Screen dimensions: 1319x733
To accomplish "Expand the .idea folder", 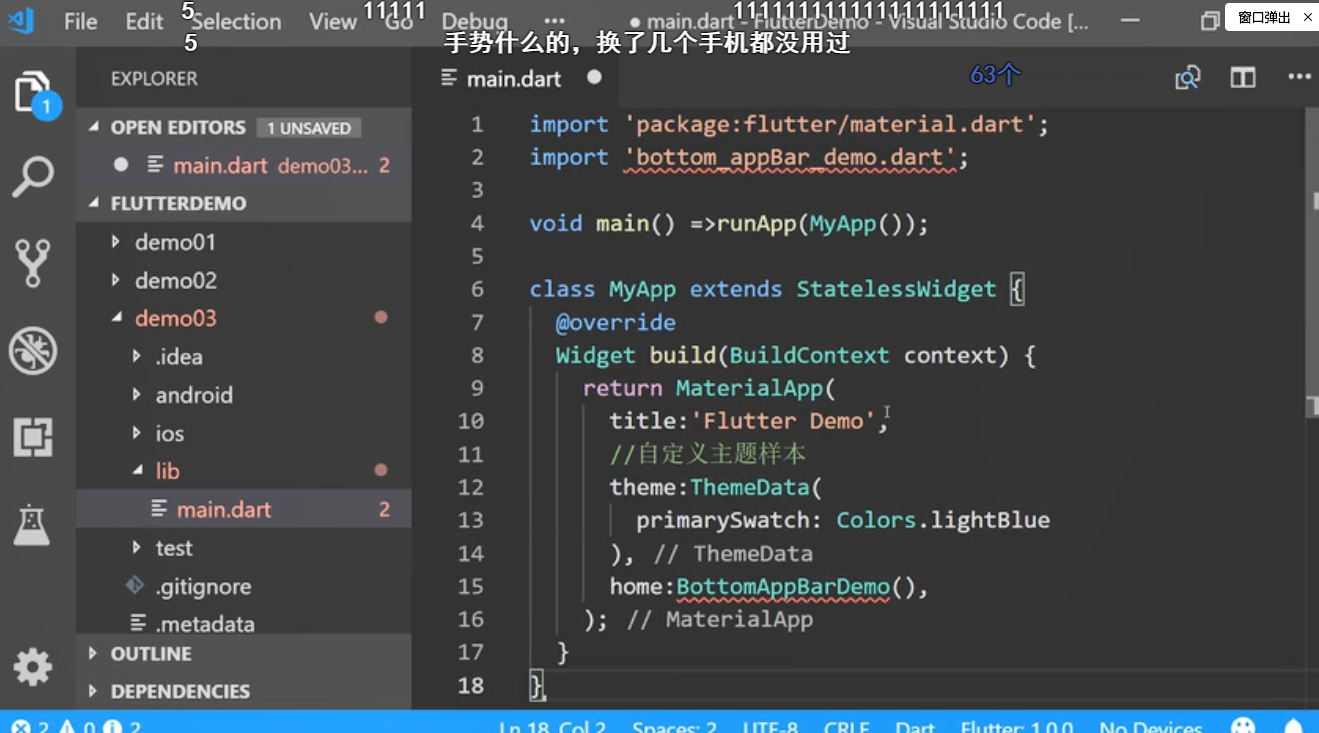I will tap(243, 356).
